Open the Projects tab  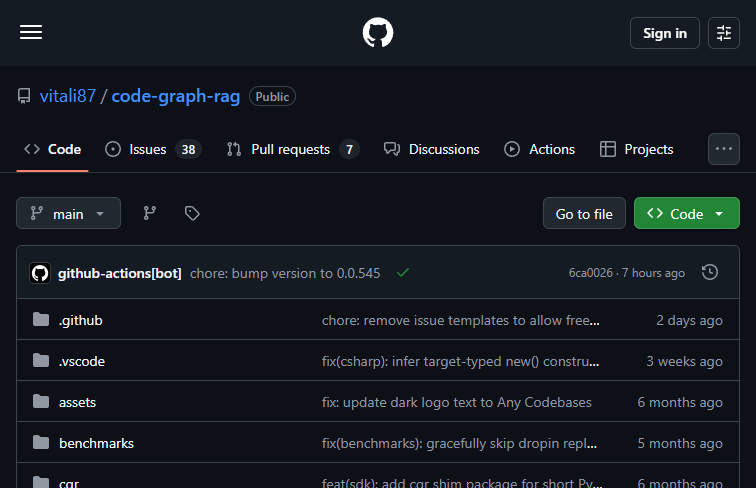(x=636, y=149)
